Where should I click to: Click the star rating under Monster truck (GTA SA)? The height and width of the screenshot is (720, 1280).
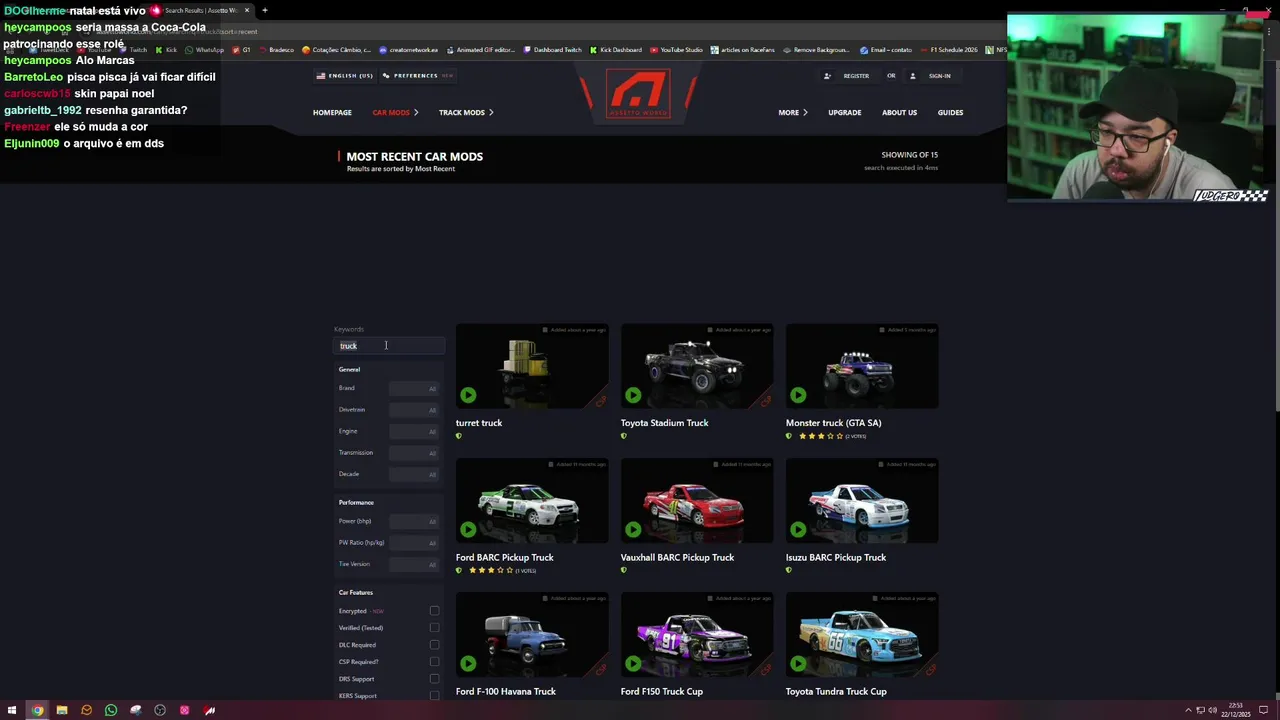[819, 436]
